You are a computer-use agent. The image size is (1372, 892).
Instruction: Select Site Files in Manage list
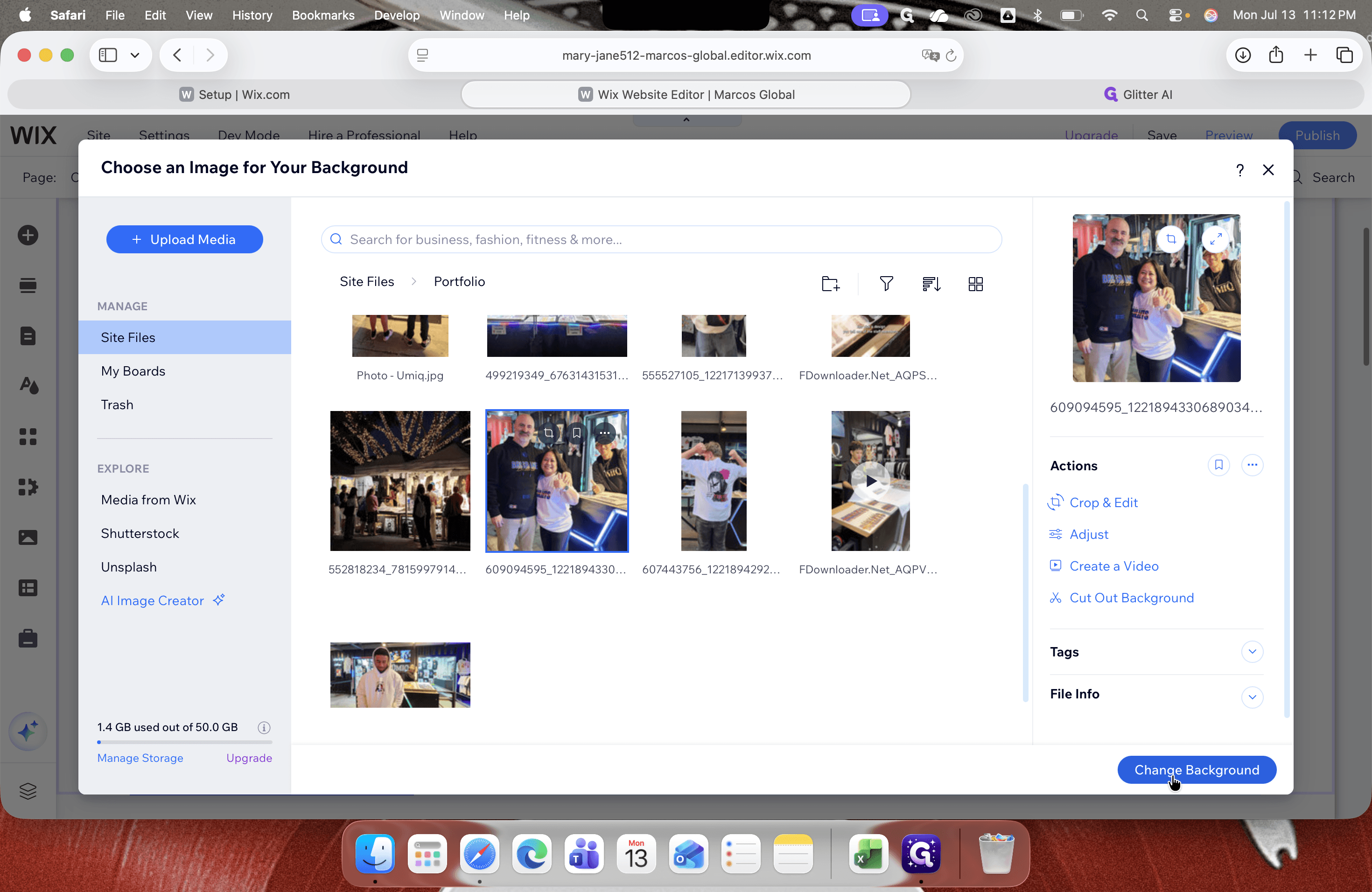point(184,337)
